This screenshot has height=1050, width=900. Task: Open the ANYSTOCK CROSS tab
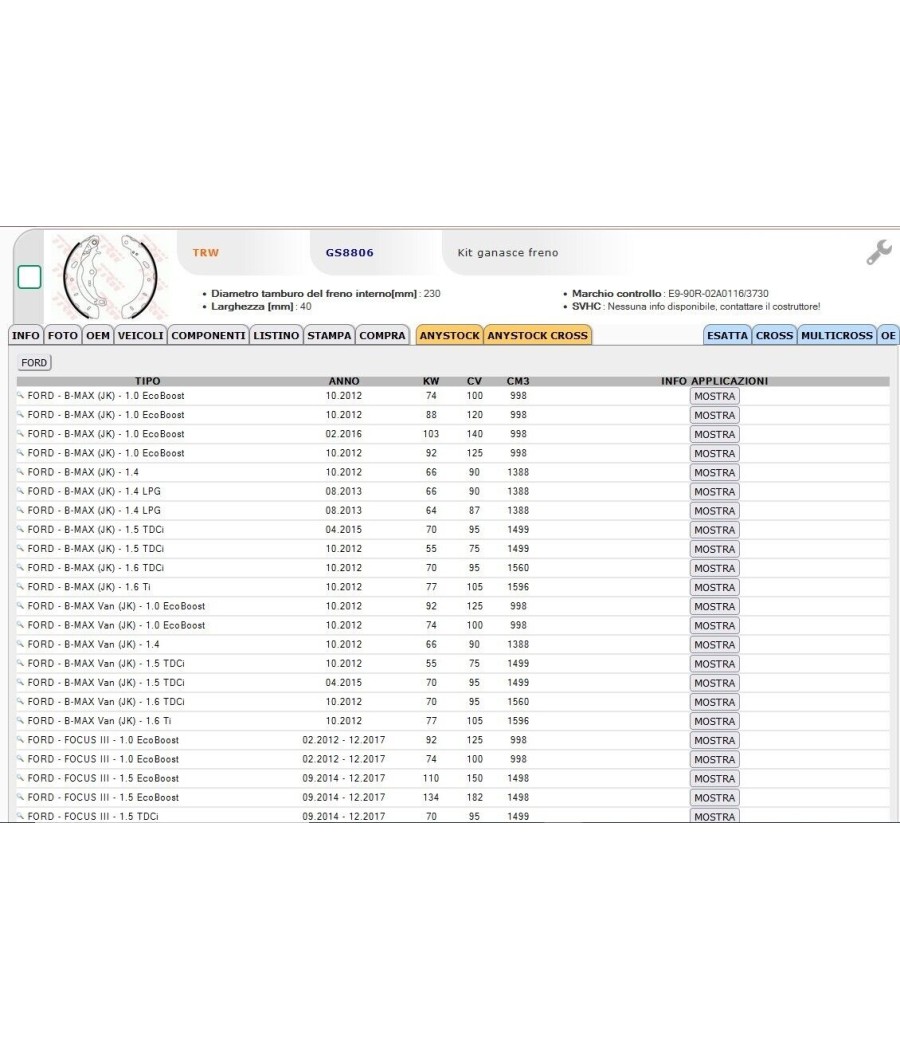pos(538,335)
